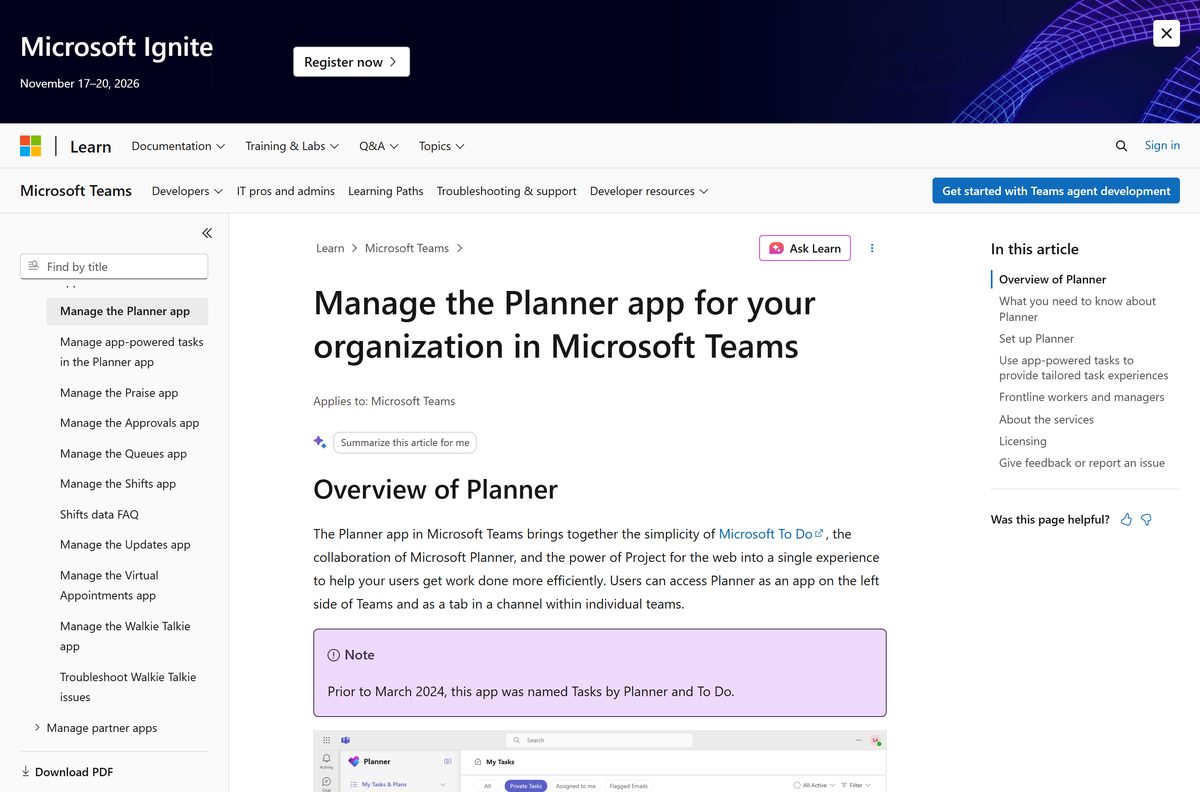Jump to Give feedback or report an issue

coord(1082,463)
